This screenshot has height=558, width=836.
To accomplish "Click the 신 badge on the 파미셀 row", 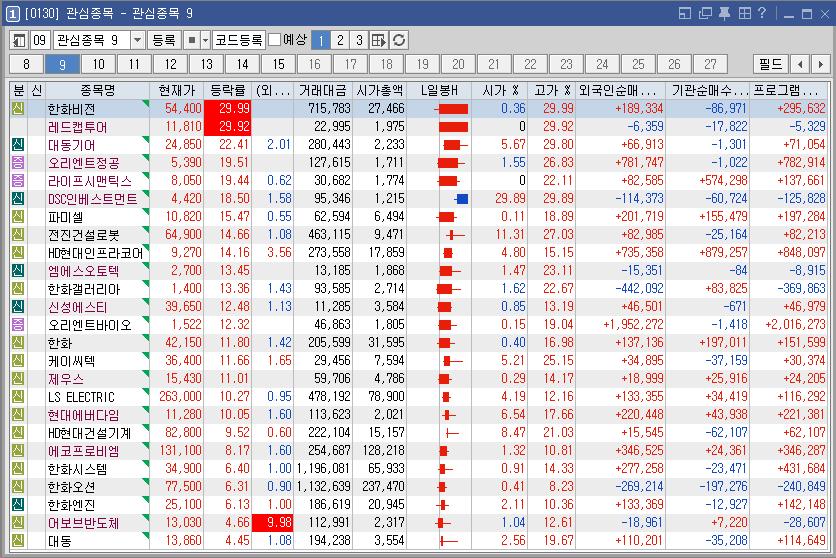I will tap(18, 217).
